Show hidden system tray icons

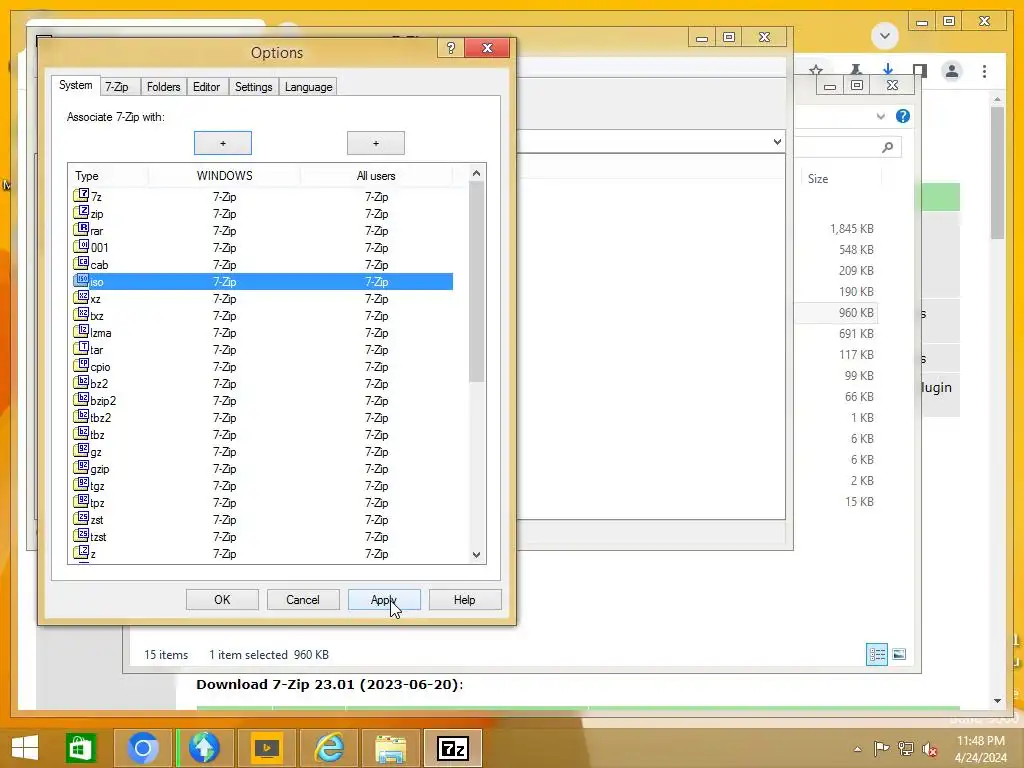[857, 748]
